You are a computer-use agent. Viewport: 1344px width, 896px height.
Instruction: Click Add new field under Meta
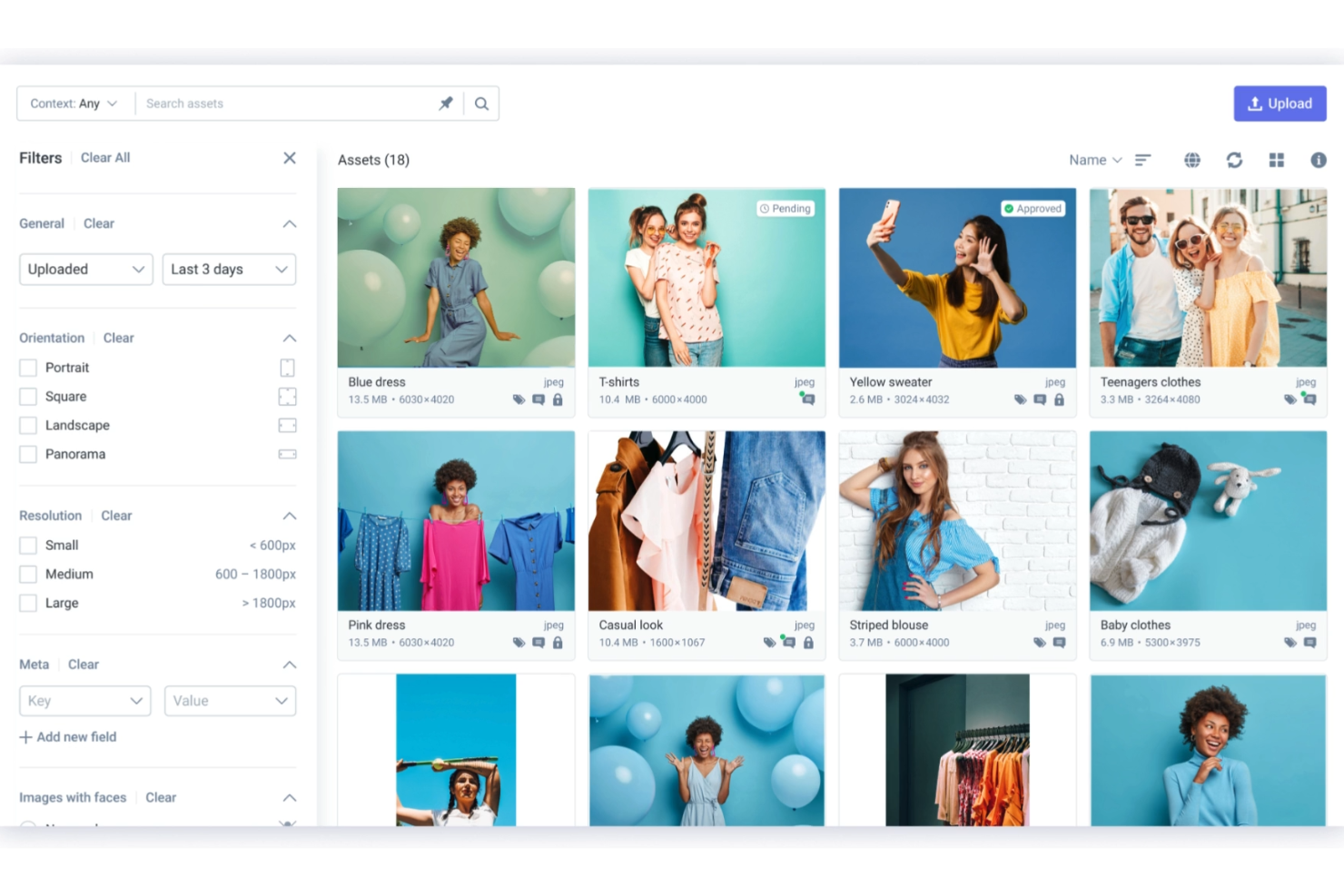click(x=68, y=736)
